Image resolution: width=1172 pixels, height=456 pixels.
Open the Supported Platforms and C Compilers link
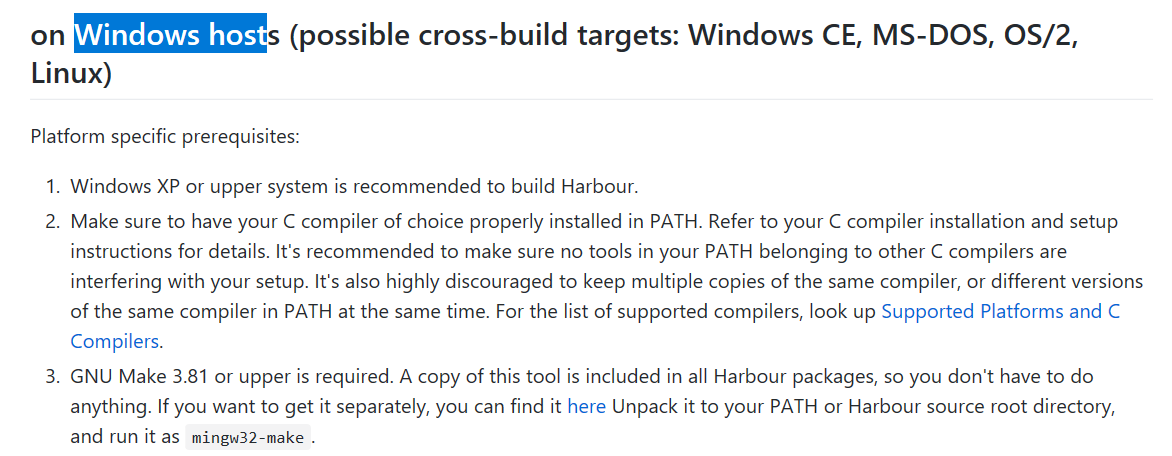click(x=999, y=311)
